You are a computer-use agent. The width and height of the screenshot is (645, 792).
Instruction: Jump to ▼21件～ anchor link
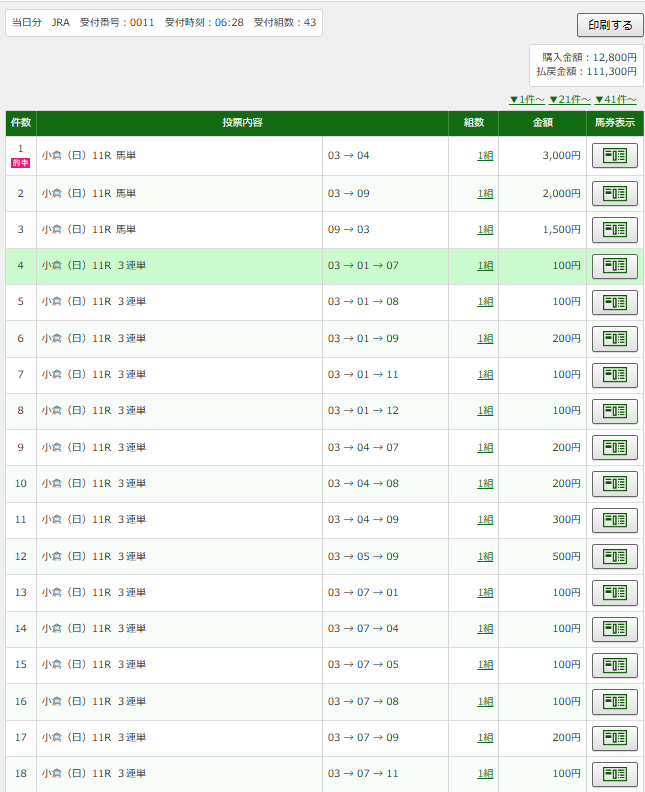[x=569, y=100]
